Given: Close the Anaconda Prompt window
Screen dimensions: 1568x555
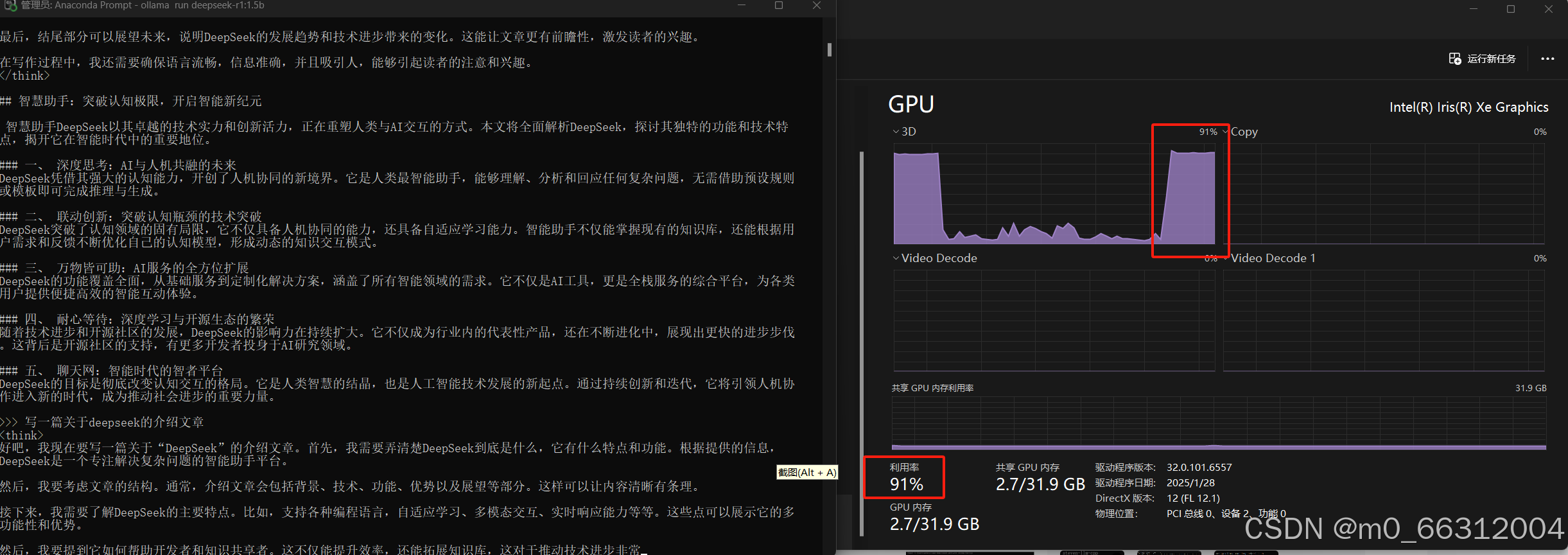Looking at the screenshot, I should [817, 6].
